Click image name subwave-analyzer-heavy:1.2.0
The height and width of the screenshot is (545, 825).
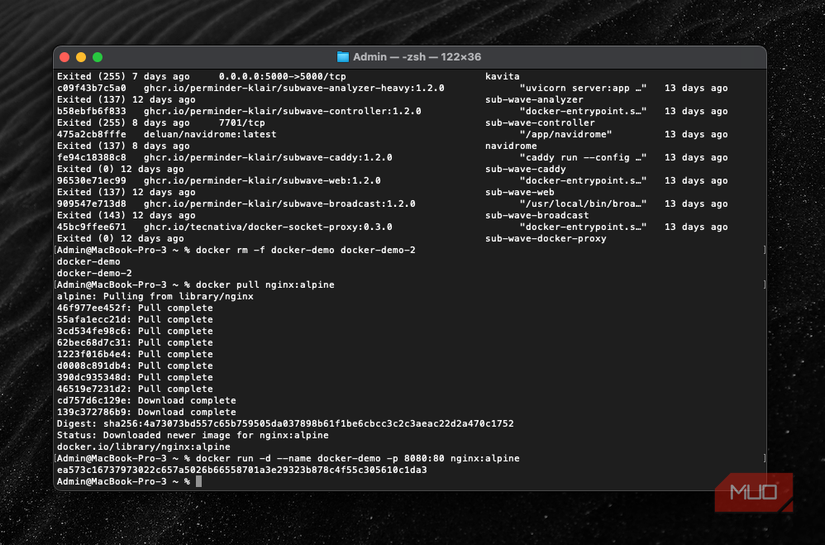coord(363,88)
